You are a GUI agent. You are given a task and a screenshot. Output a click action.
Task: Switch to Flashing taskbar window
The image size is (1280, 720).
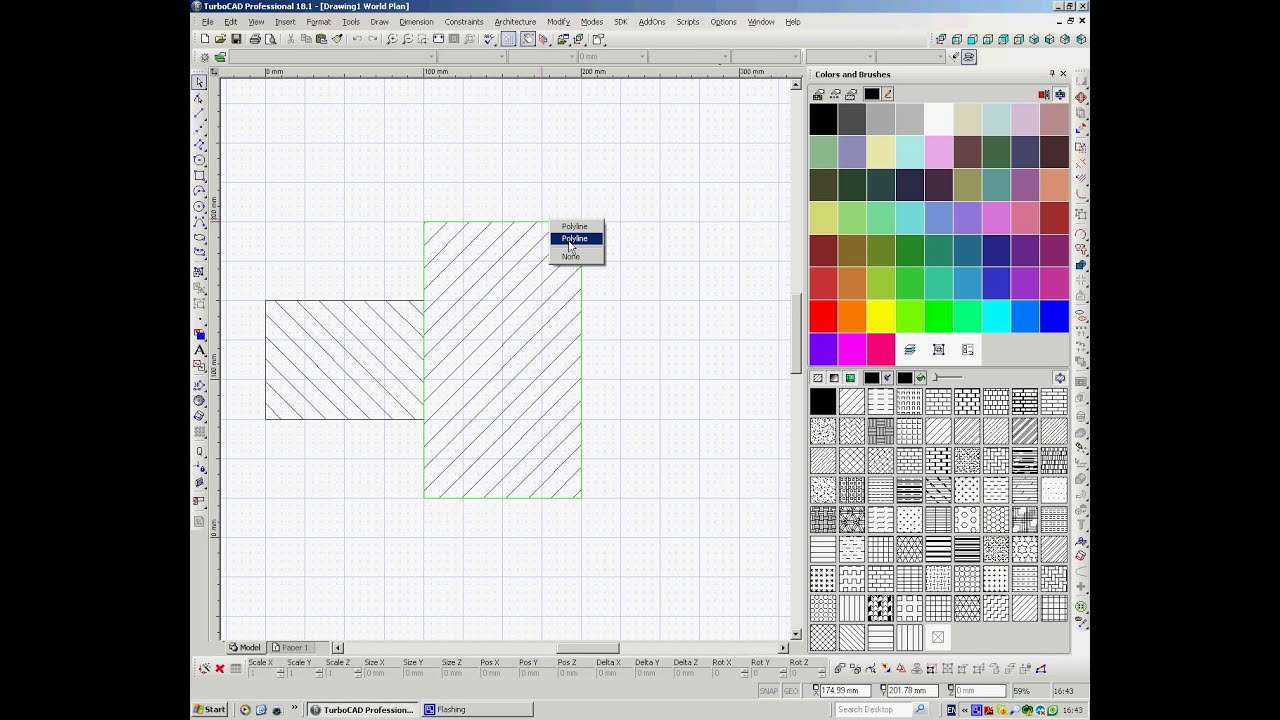pos(475,709)
